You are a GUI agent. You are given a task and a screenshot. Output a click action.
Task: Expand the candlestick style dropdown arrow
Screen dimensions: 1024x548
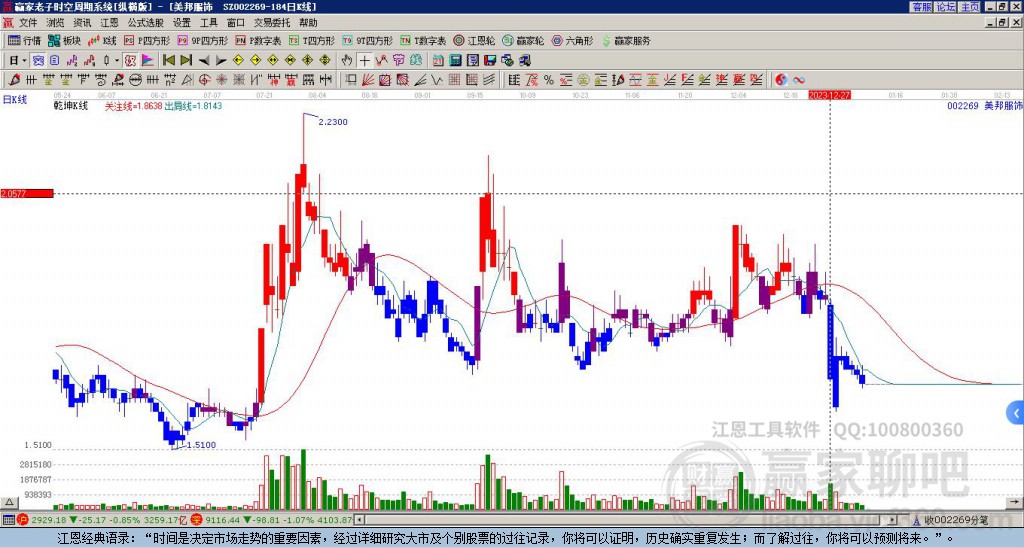117,61
